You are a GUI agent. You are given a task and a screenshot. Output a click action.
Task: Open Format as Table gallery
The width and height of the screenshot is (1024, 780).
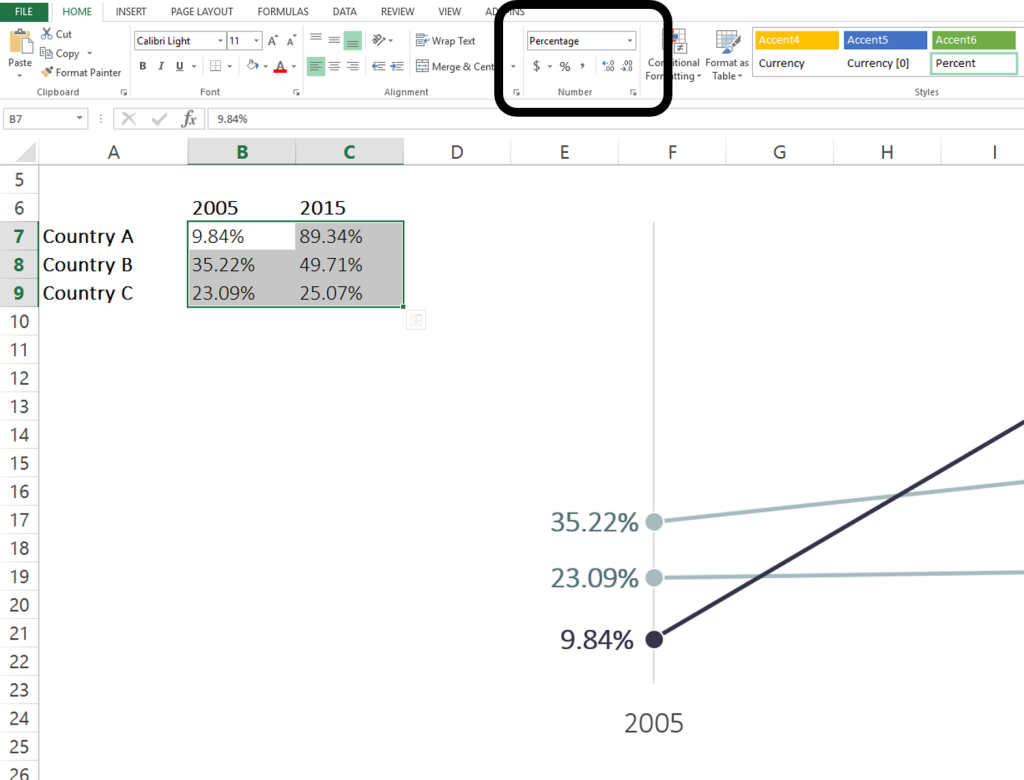click(727, 56)
